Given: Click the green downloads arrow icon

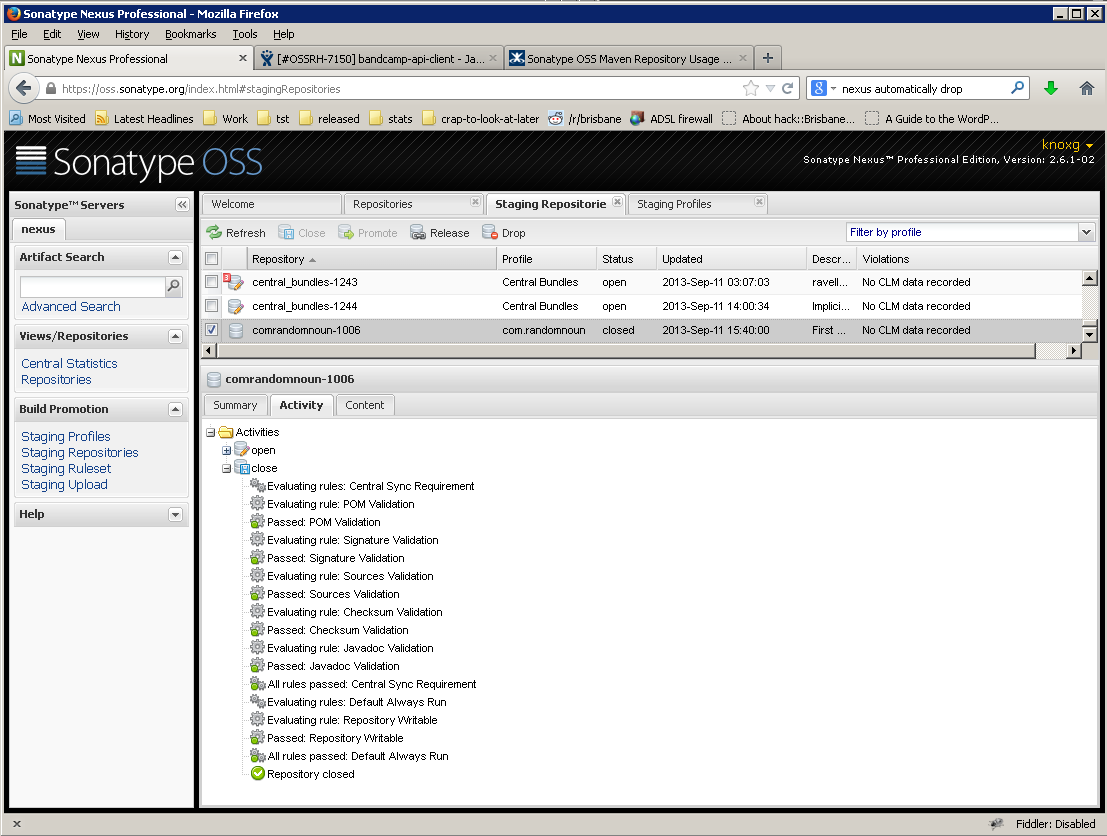Looking at the screenshot, I should tap(1051, 88).
